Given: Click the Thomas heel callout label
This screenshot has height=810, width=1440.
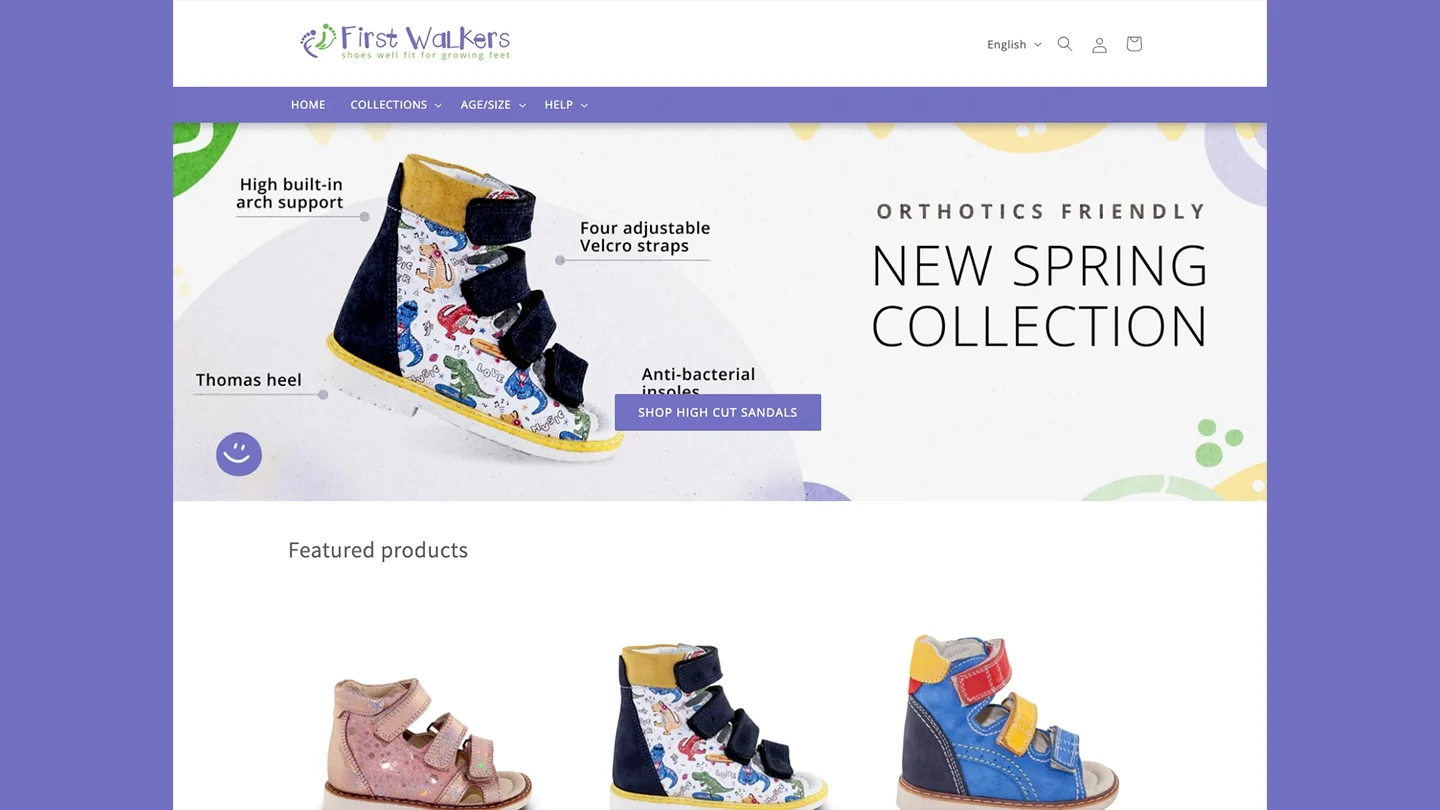Looking at the screenshot, I should [x=249, y=380].
